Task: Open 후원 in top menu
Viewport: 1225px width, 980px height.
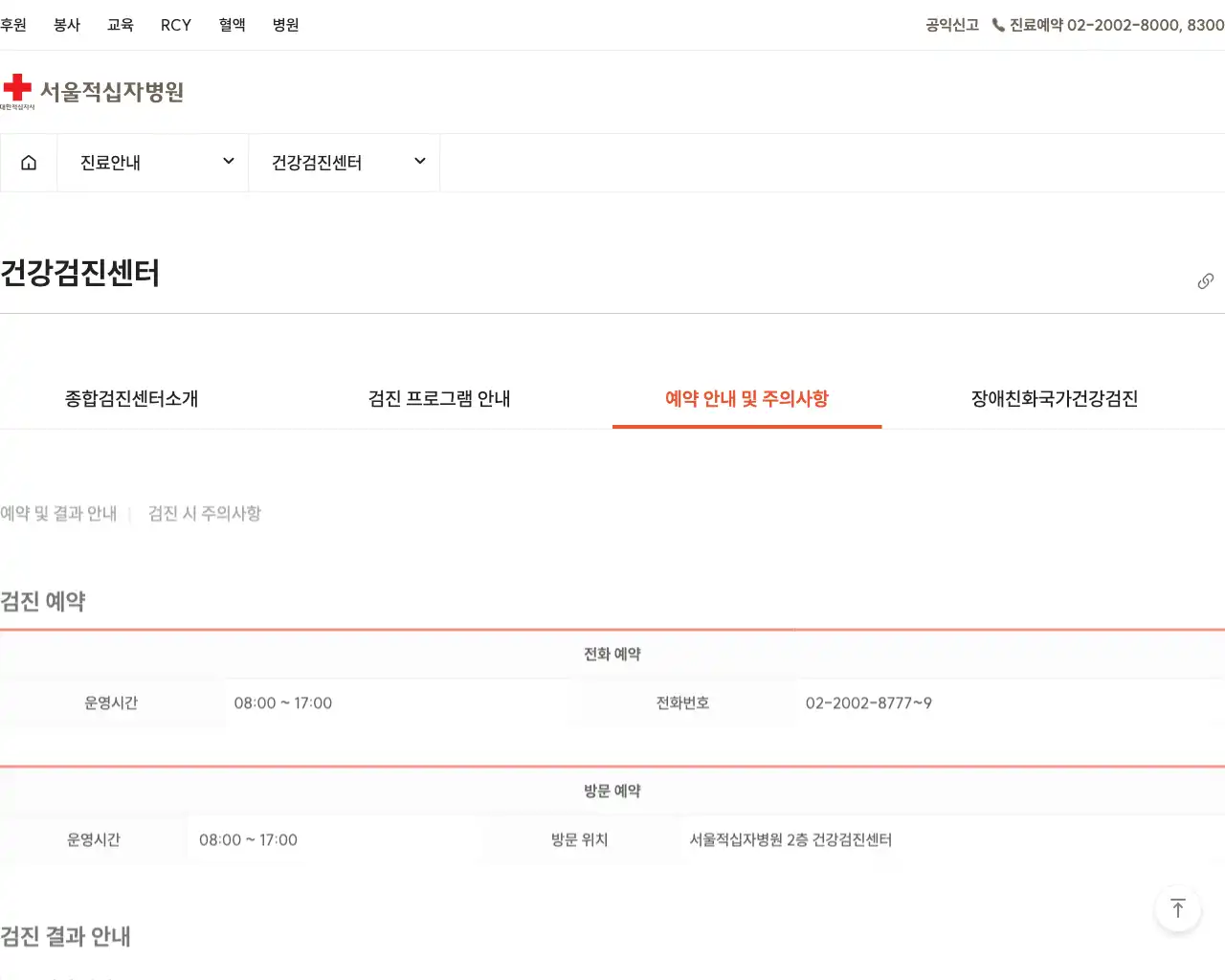Action: (13, 25)
